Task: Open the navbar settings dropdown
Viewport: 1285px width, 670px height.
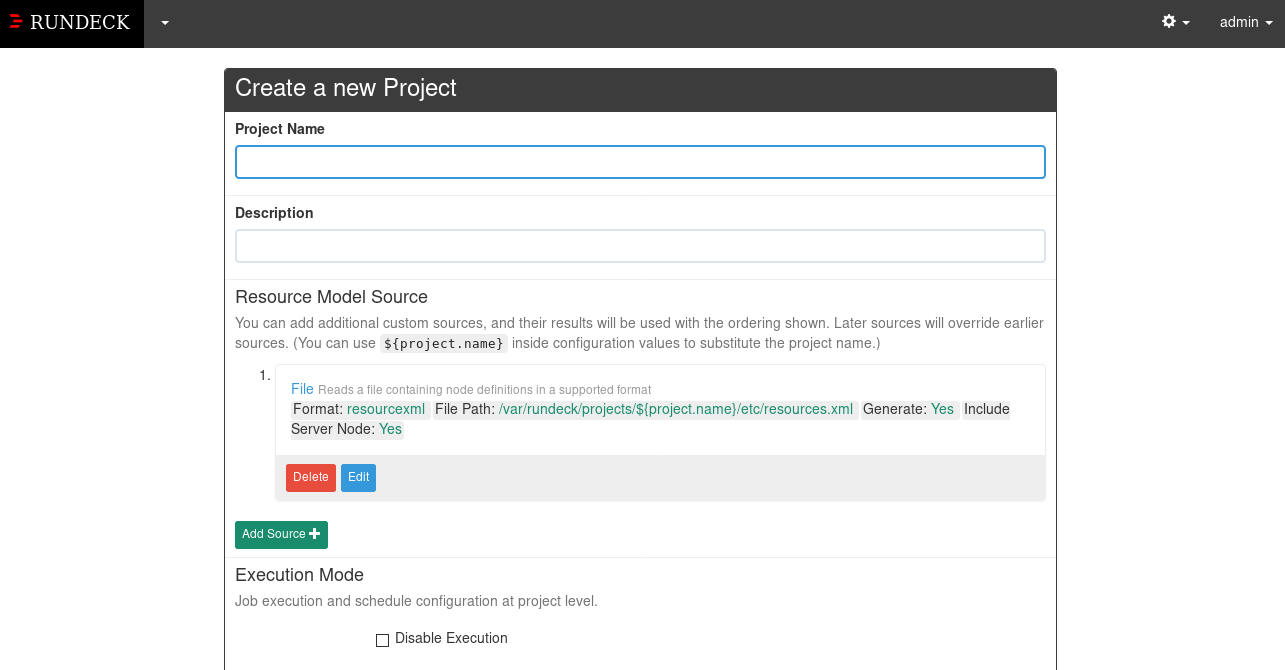Action: (1175, 21)
